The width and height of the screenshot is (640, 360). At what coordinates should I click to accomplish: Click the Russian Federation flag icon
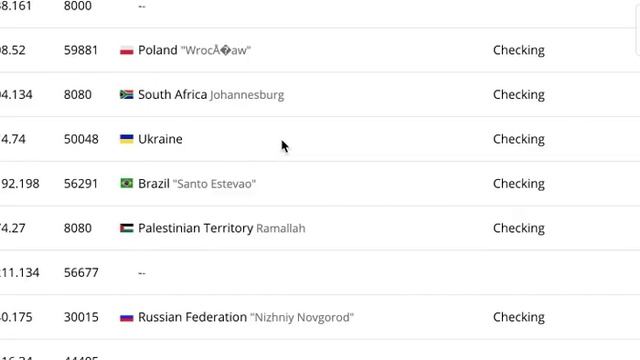(127, 317)
